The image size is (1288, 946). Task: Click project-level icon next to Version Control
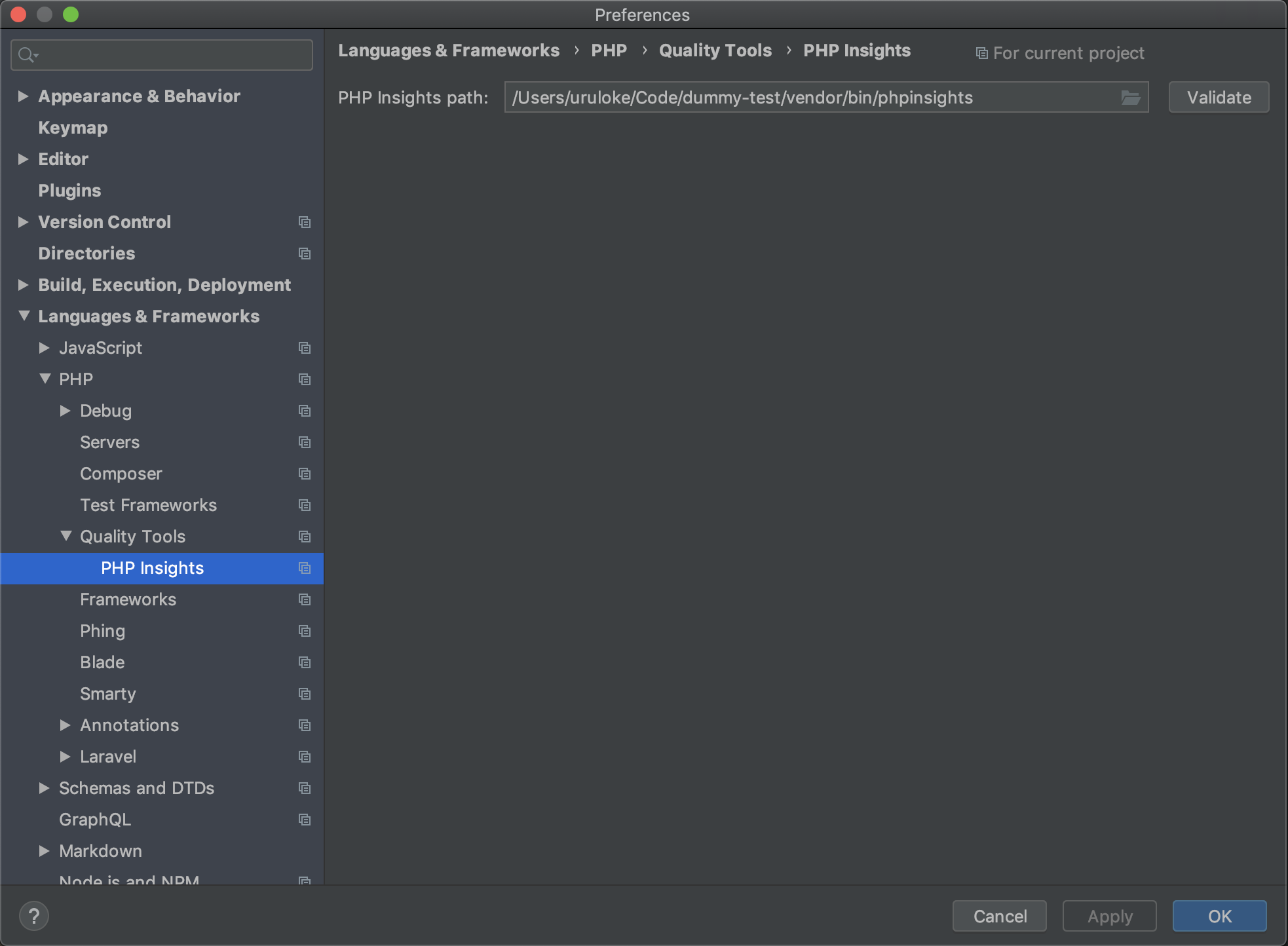coord(305,222)
